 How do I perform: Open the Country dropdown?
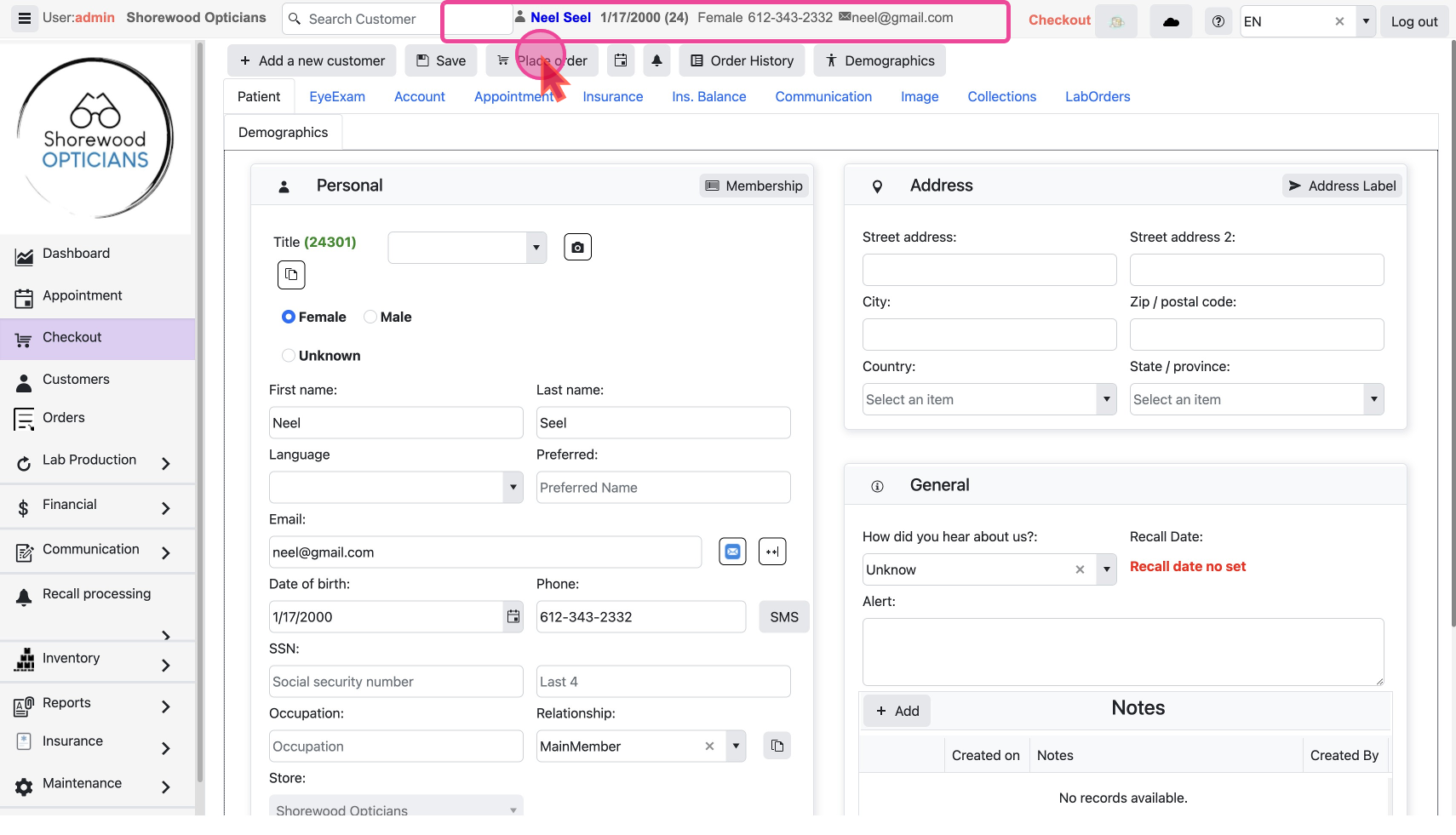989,399
